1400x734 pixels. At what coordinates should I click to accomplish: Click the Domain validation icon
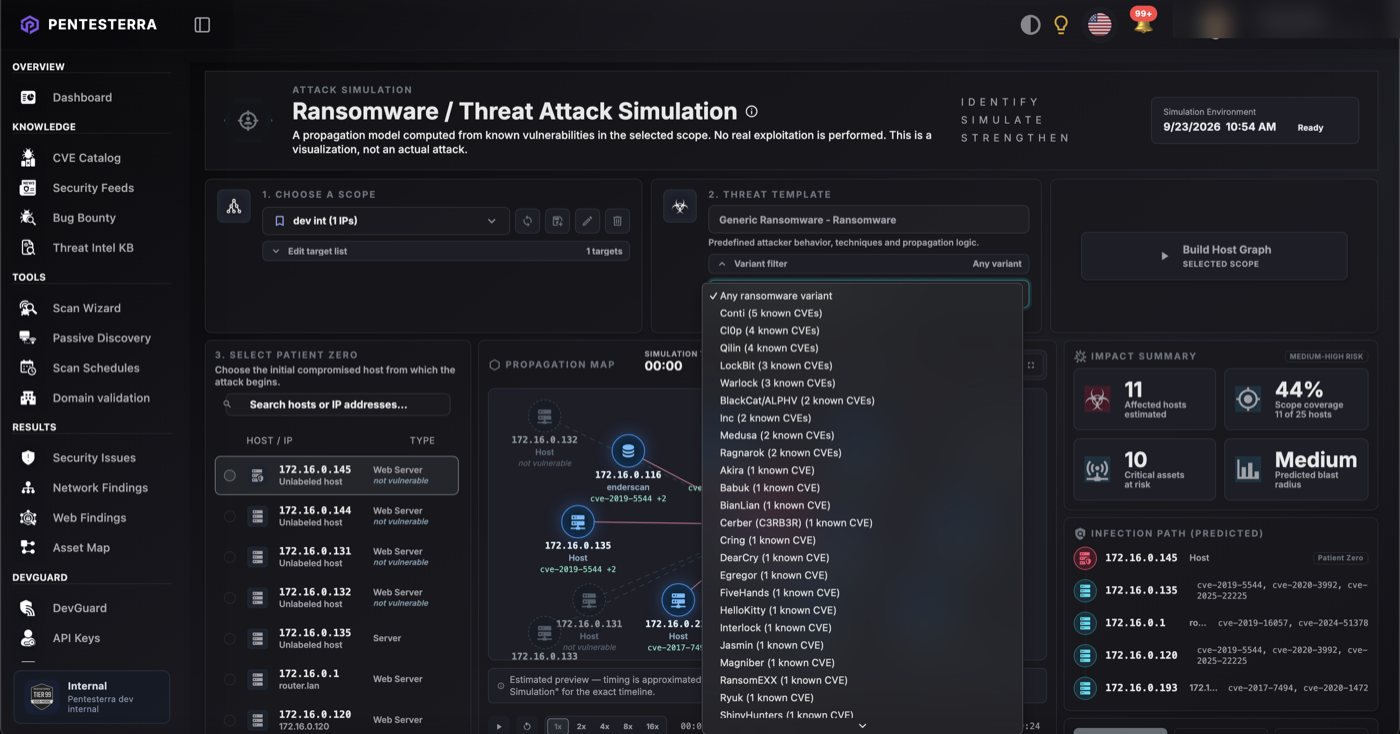point(28,398)
